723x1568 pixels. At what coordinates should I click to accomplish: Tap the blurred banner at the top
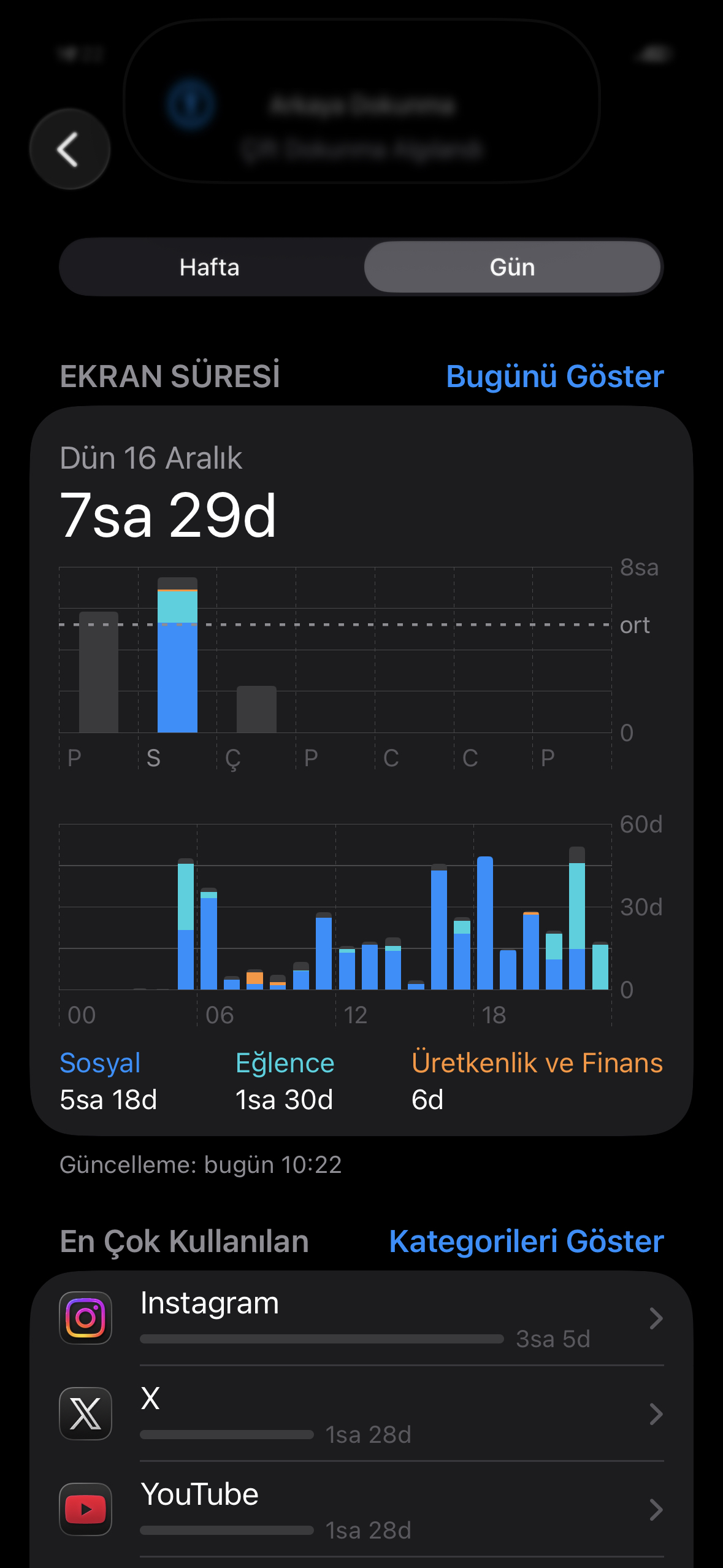pyautogui.click(x=361, y=101)
